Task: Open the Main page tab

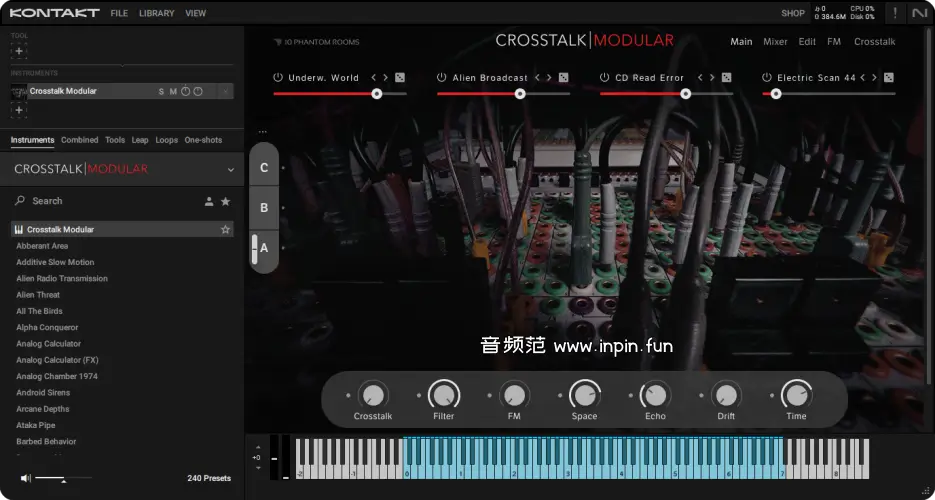Action: (741, 42)
